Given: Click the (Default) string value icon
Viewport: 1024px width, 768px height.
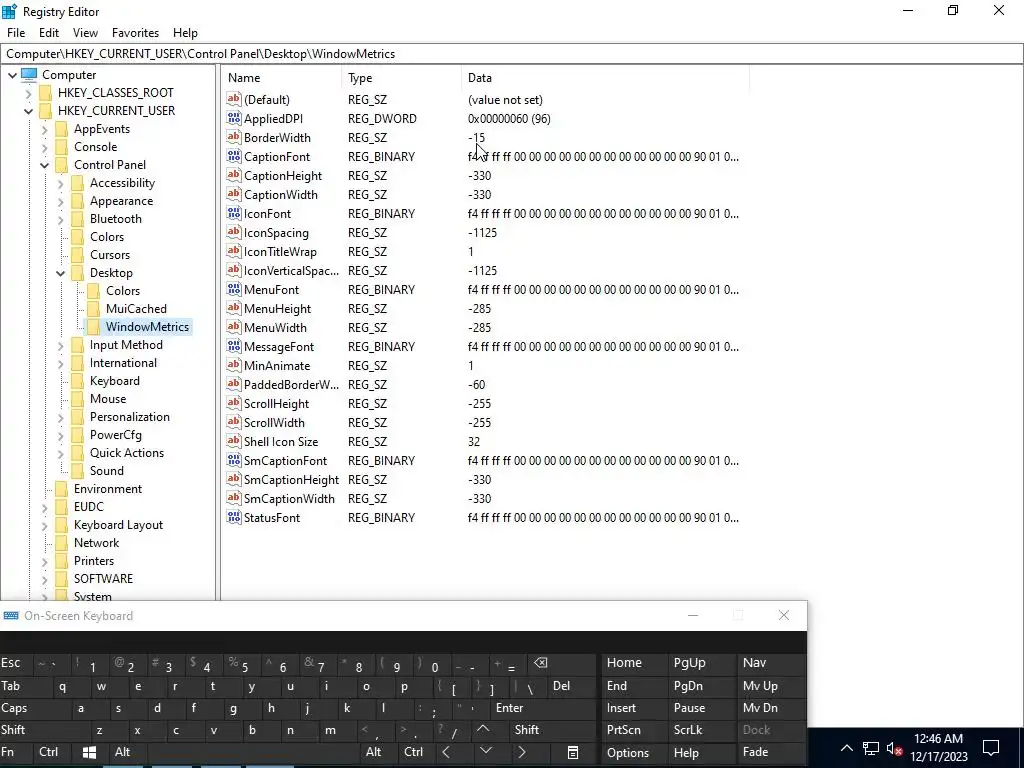Looking at the screenshot, I should [234, 99].
